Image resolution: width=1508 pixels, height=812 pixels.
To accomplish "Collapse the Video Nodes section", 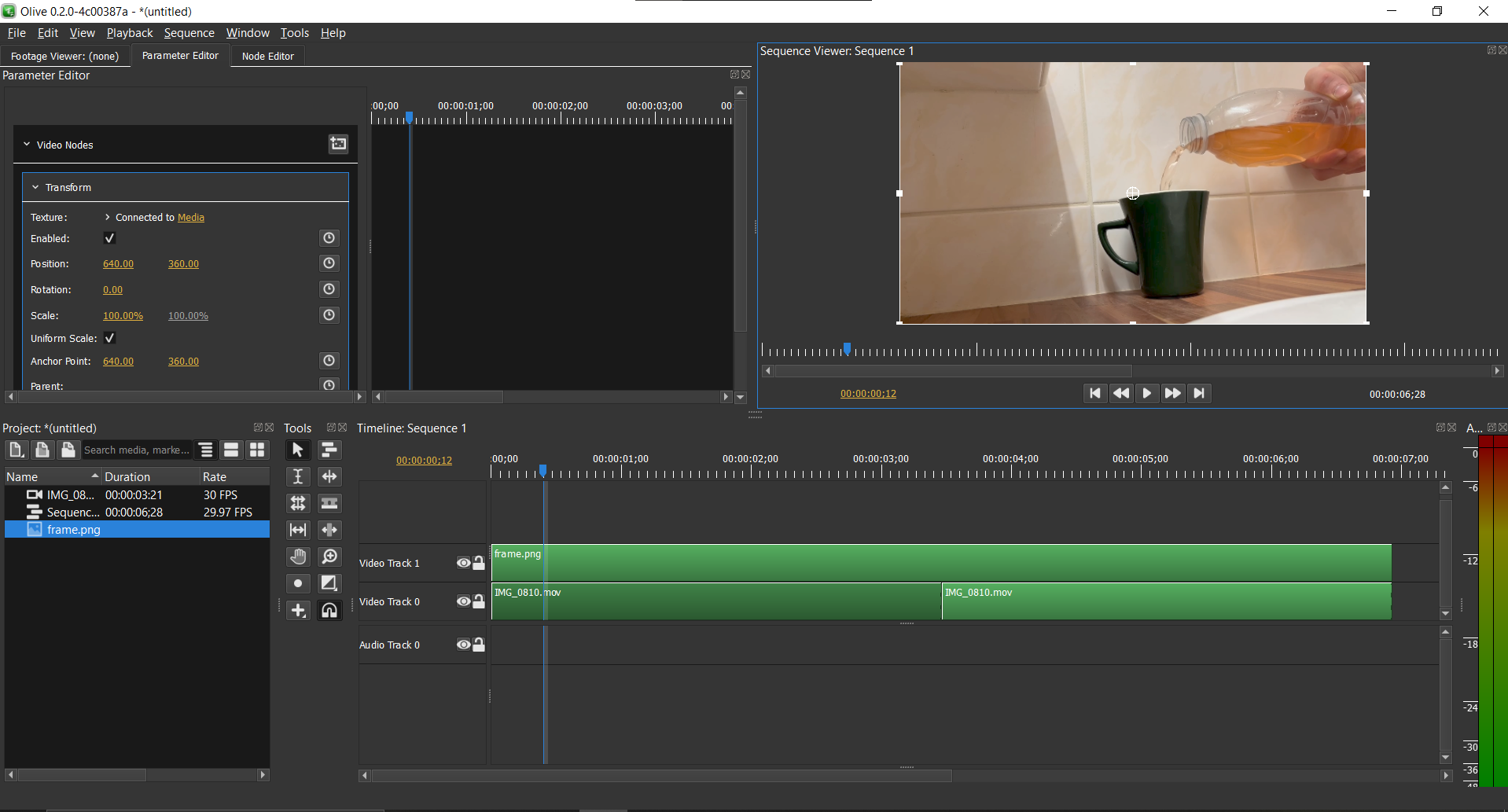I will point(27,145).
